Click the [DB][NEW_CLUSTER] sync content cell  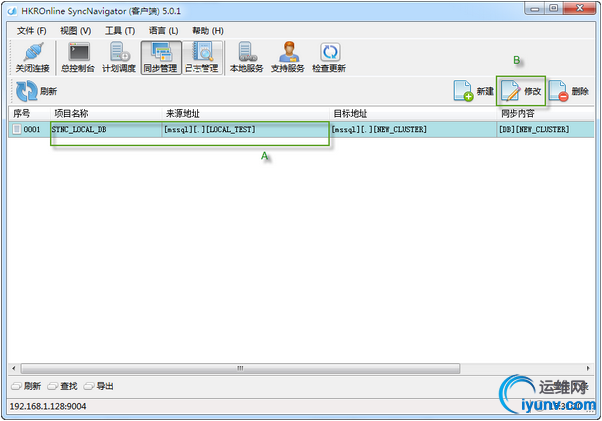(546, 129)
